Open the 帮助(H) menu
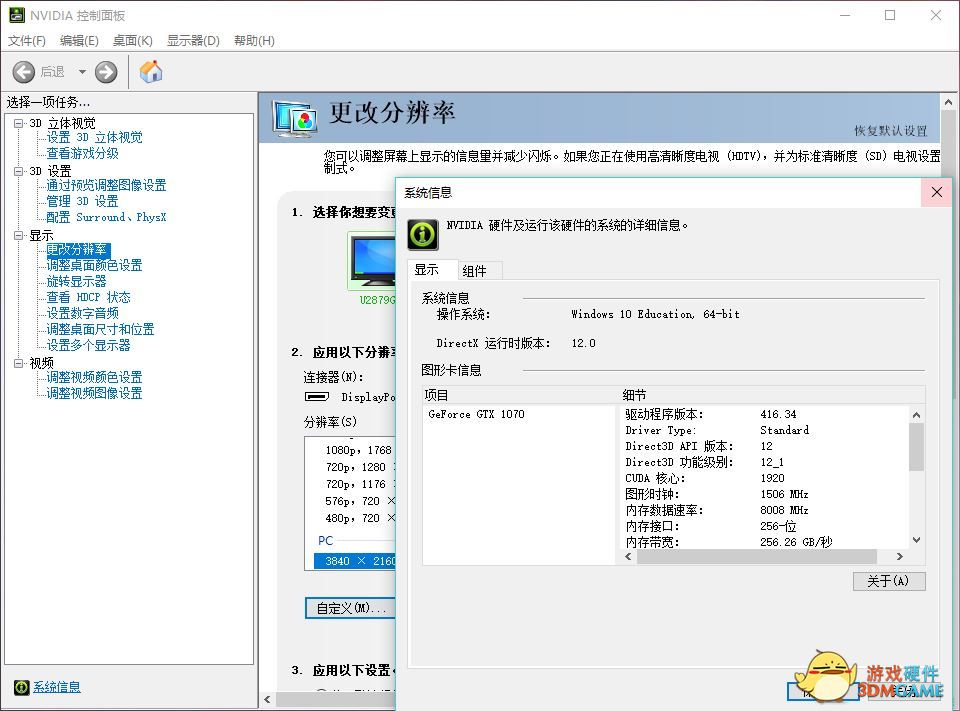The height and width of the screenshot is (711, 960). pos(254,40)
